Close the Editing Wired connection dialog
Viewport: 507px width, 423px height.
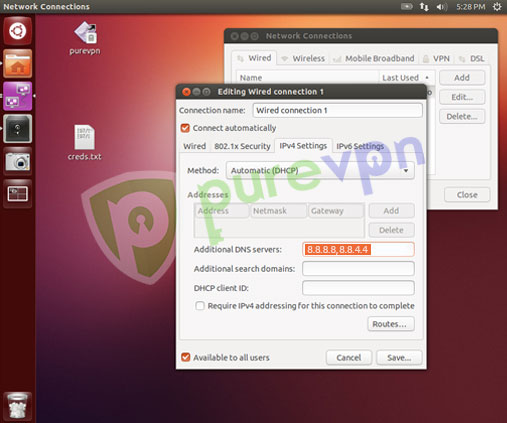click(x=186, y=92)
